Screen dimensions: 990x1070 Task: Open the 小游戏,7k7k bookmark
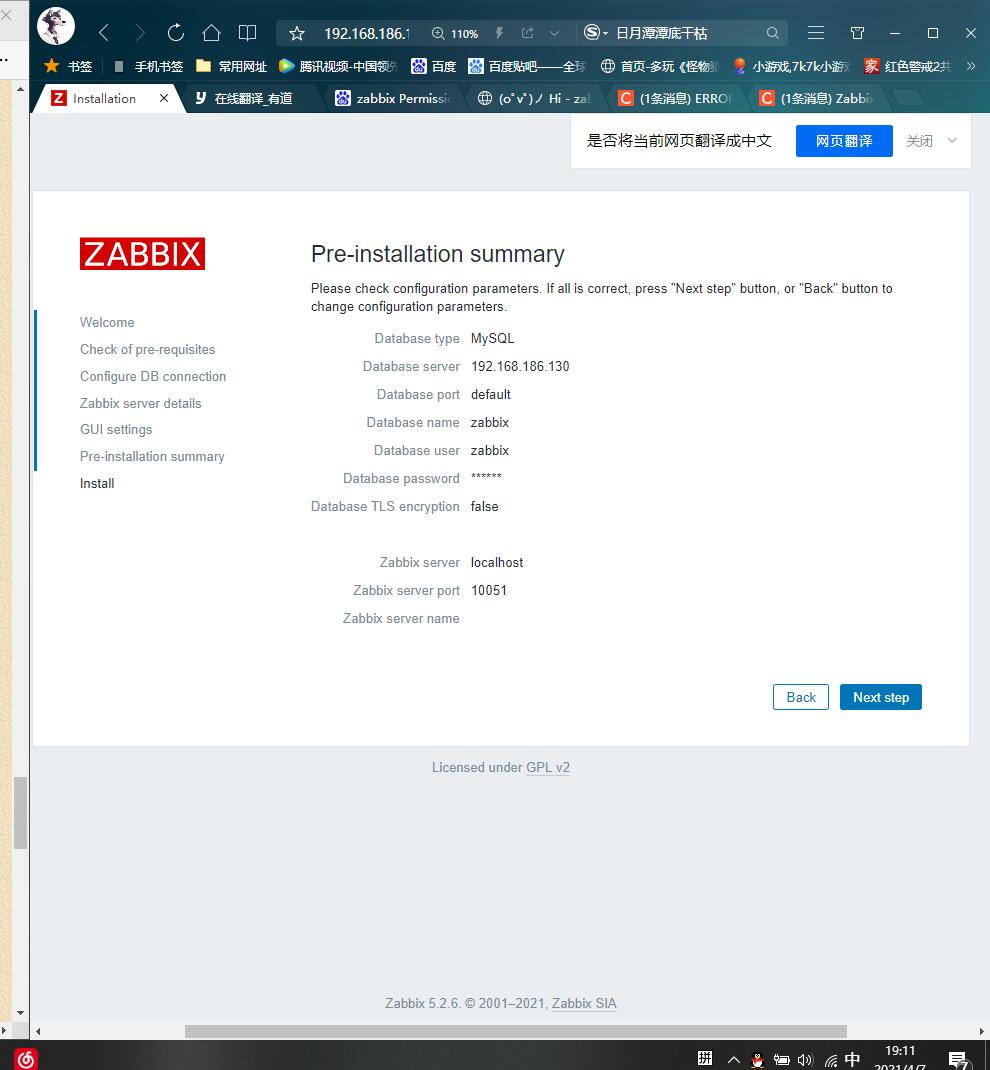791,66
